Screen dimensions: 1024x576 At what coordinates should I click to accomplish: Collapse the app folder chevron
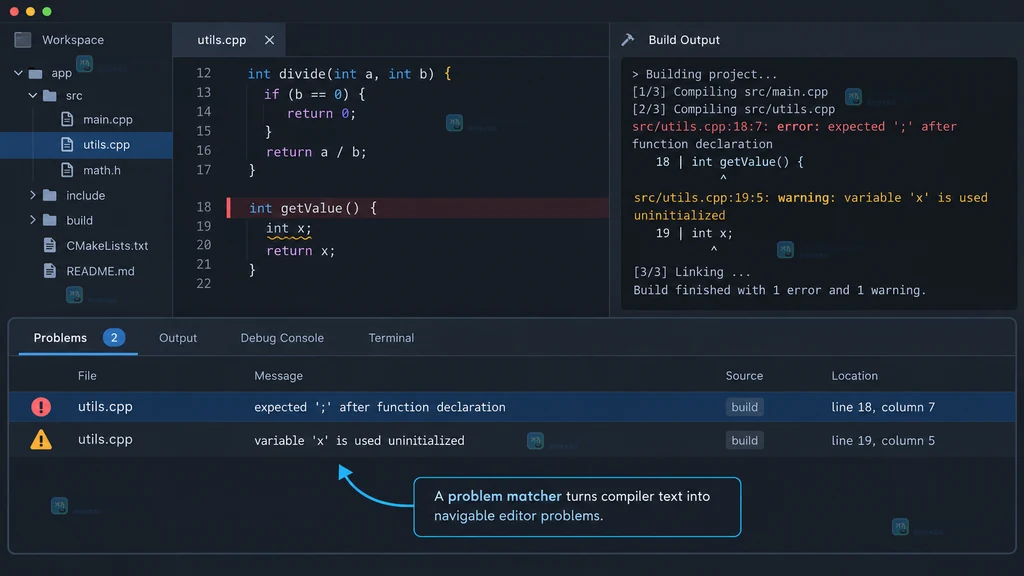[18, 73]
